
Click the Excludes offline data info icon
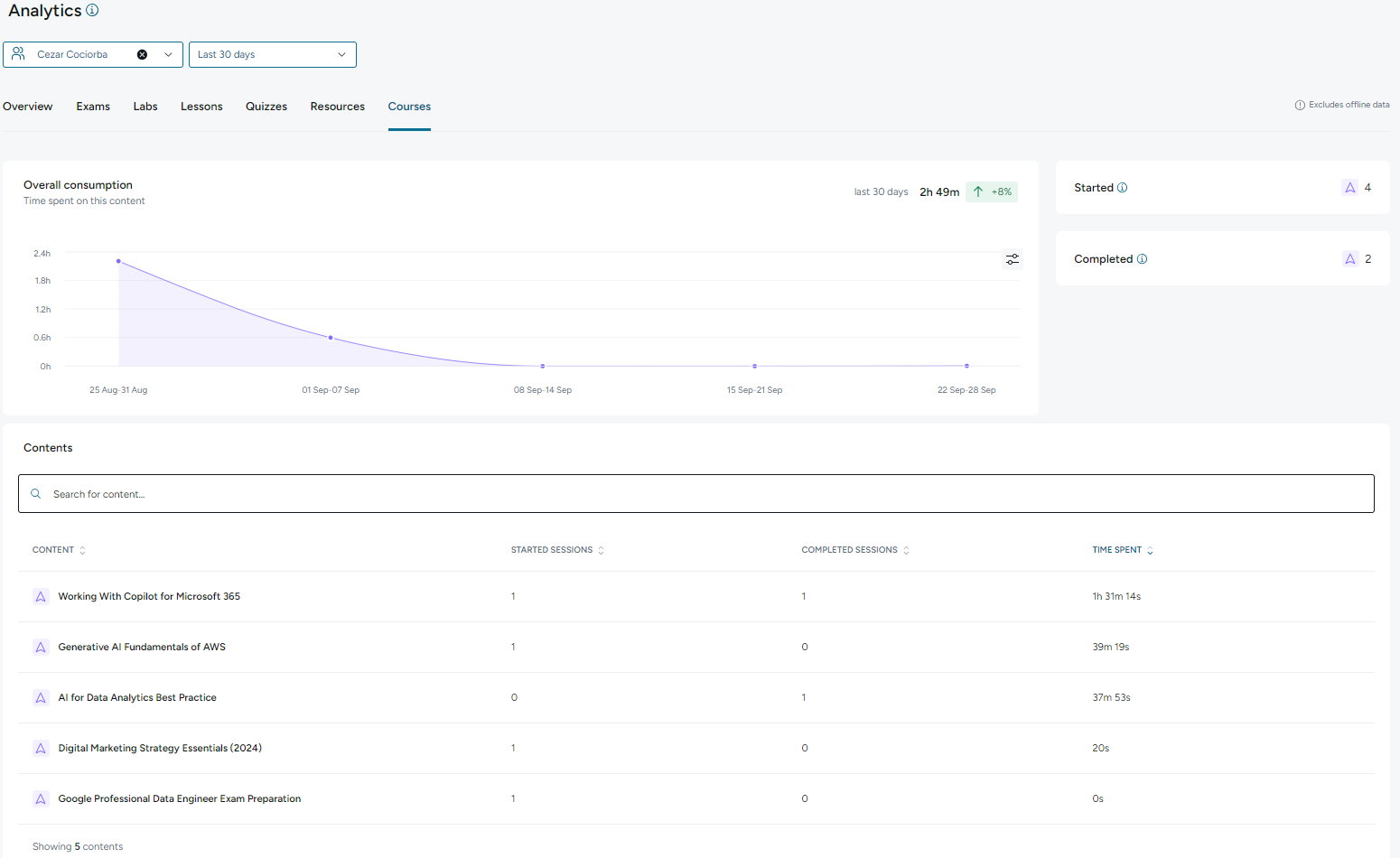click(1300, 105)
